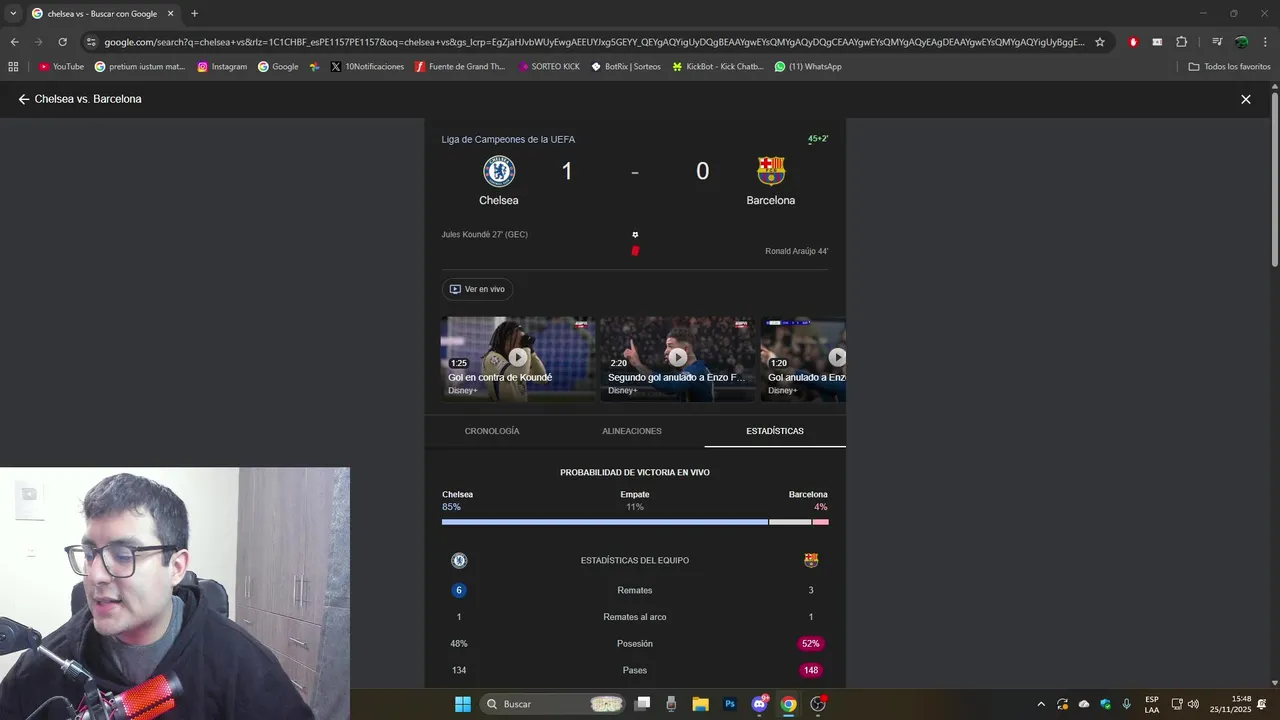Click the volume speaker icon in tray

[1193, 704]
